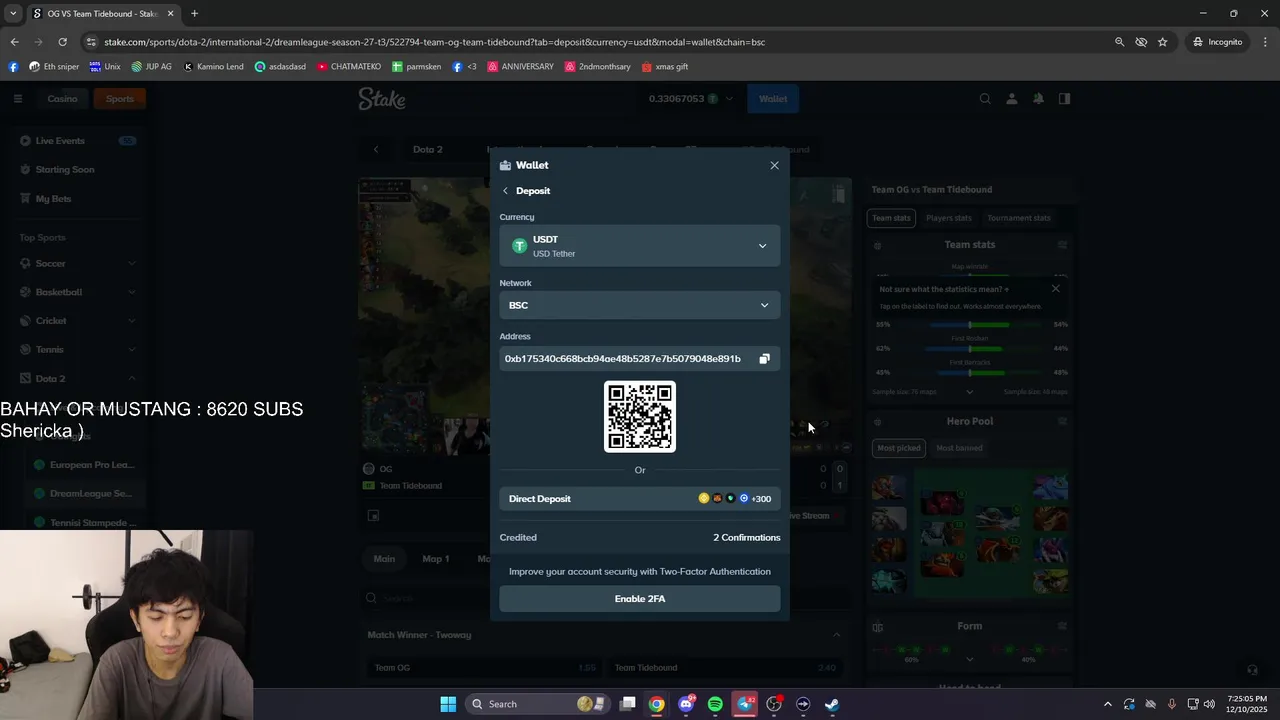
Task: Go back from Deposit view
Action: coord(505,191)
